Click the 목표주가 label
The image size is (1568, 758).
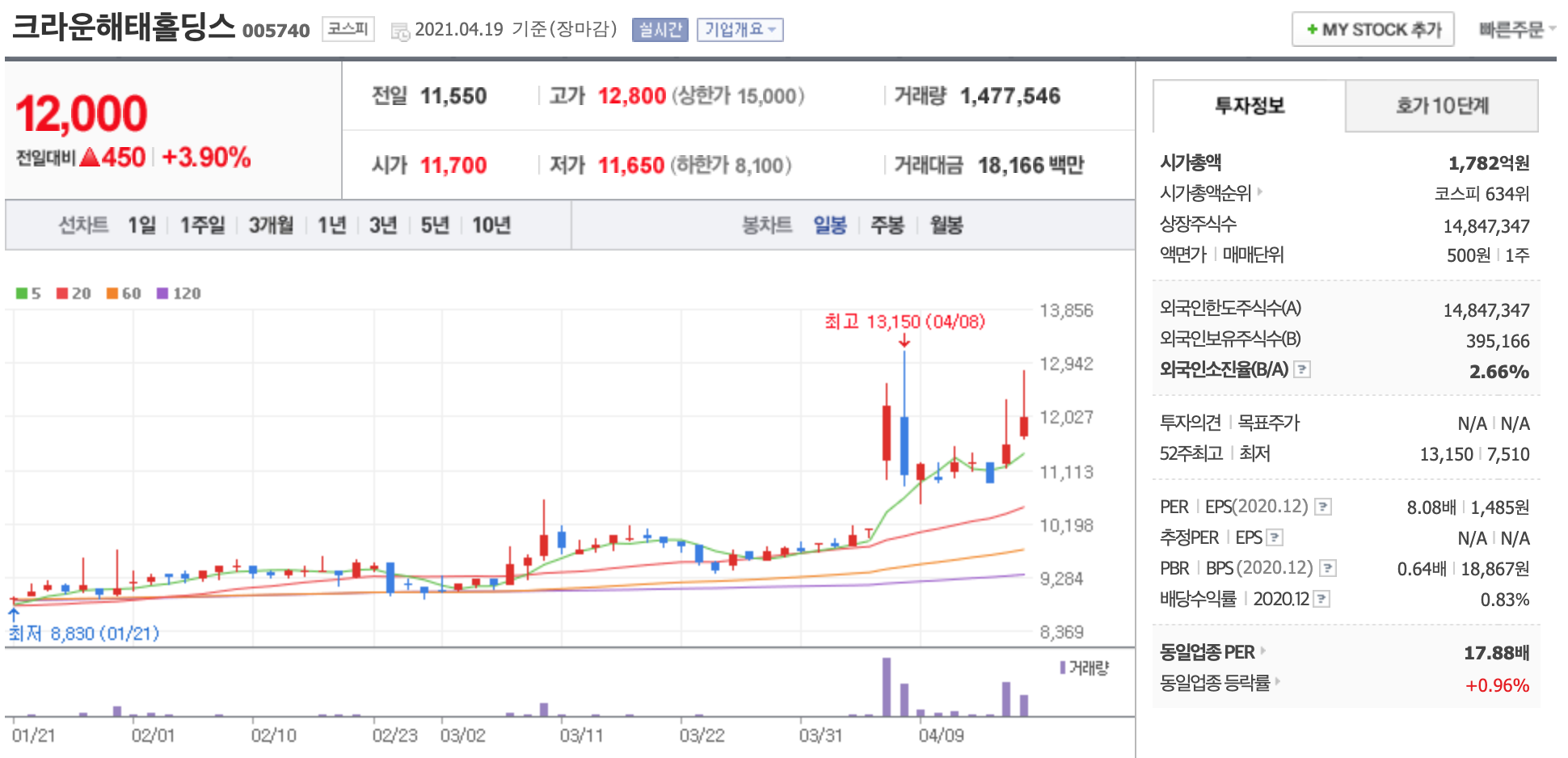point(1269,423)
